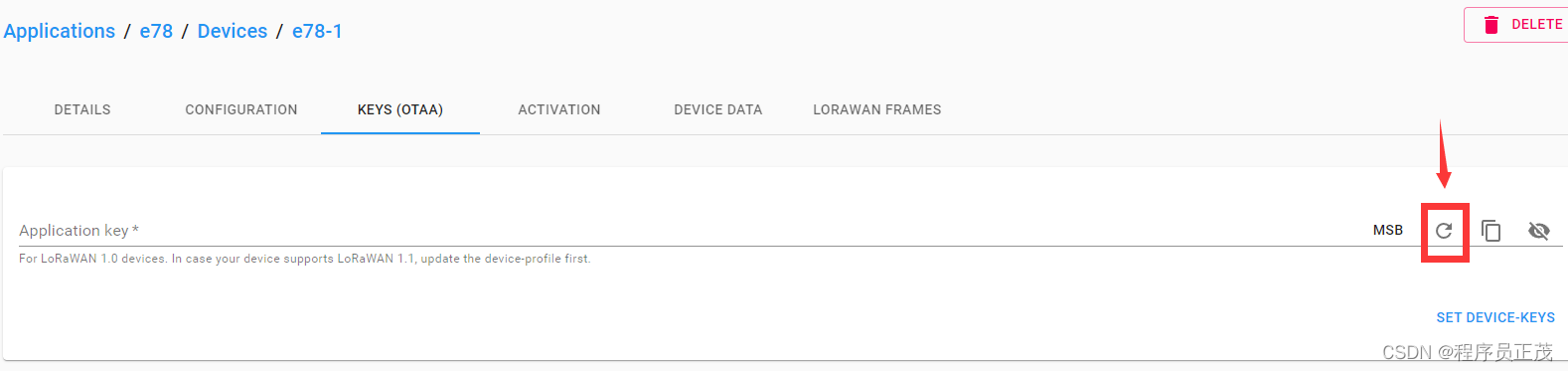Screen dimensions: 1568x371
Task: Switch to the CONFIGURATION tab
Action: [241, 109]
